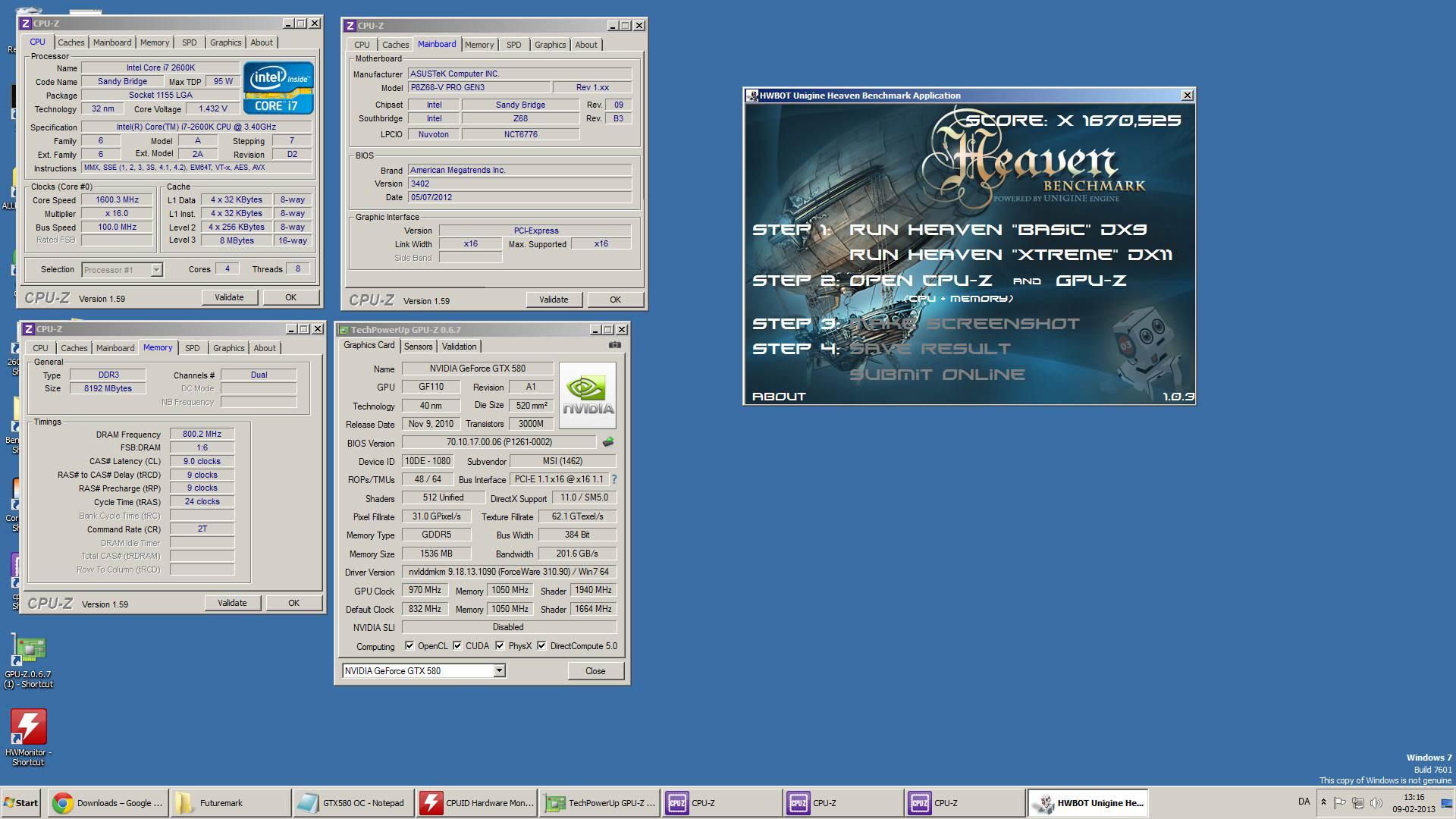
Task: Click Validate in the CPU tab window
Action: coord(229,297)
